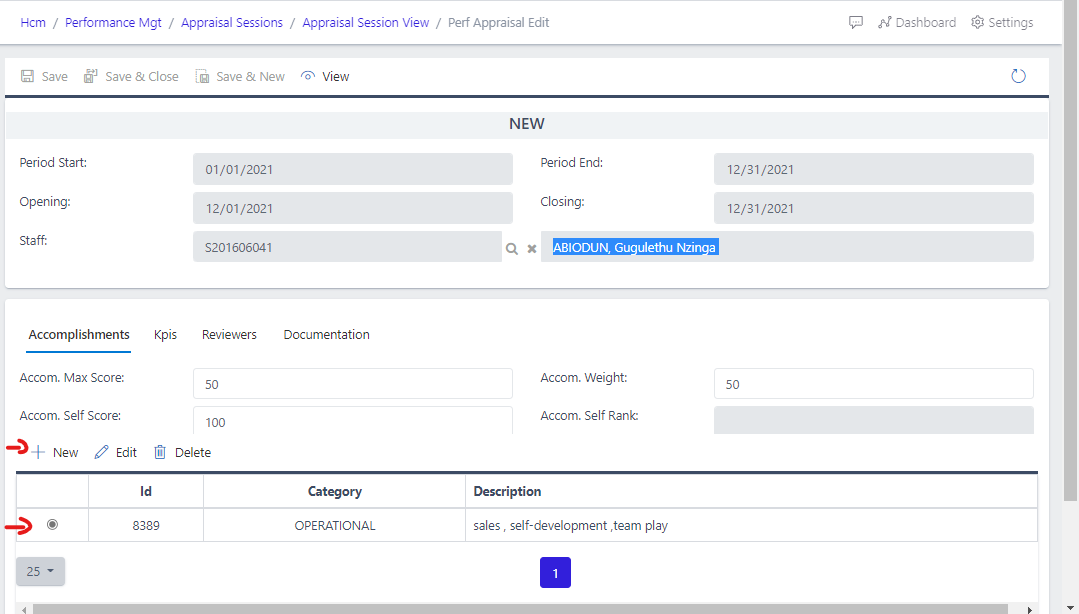The image size is (1079, 614).
Task: Click the Appraisal Sessions breadcrumb link
Action: click(232, 21)
